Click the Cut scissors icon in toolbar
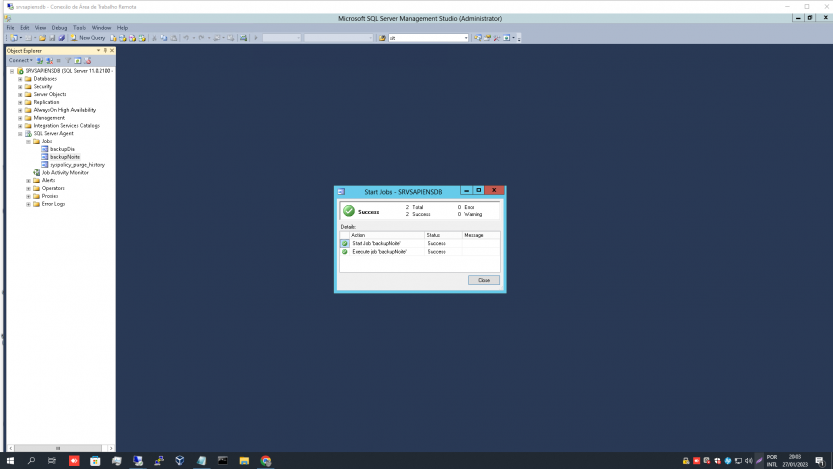The width and height of the screenshot is (833, 469). pyautogui.click(x=154, y=38)
